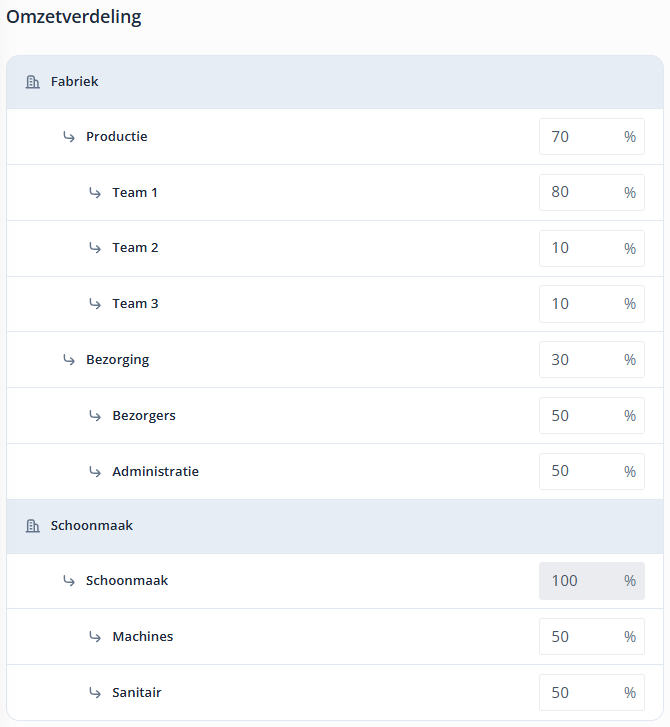Click the arrow icon beside Bezorging

point(69,359)
